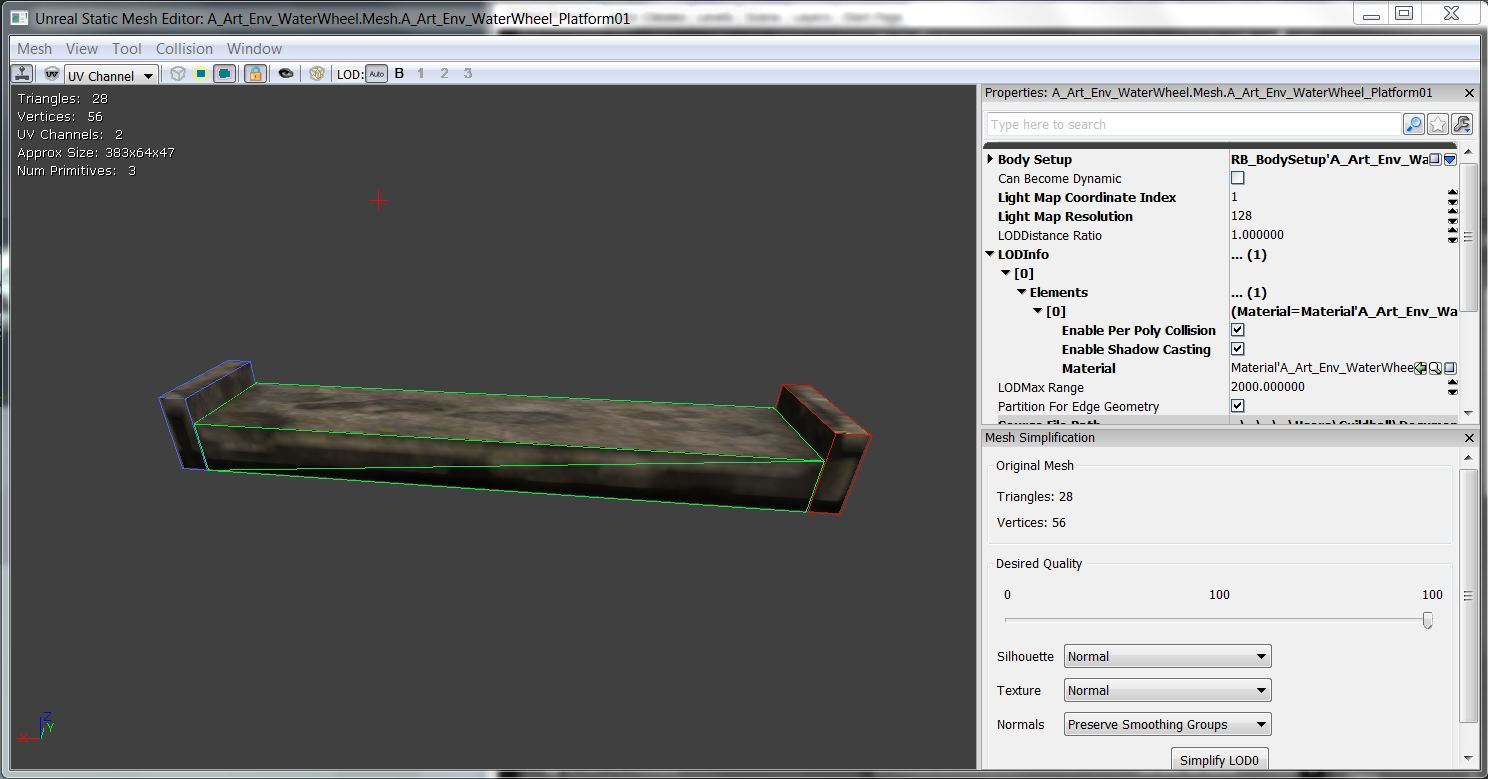Toggle Can Become Dynamic checkbox
1488x779 pixels.
pyautogui.click(x=1237, y=178)
